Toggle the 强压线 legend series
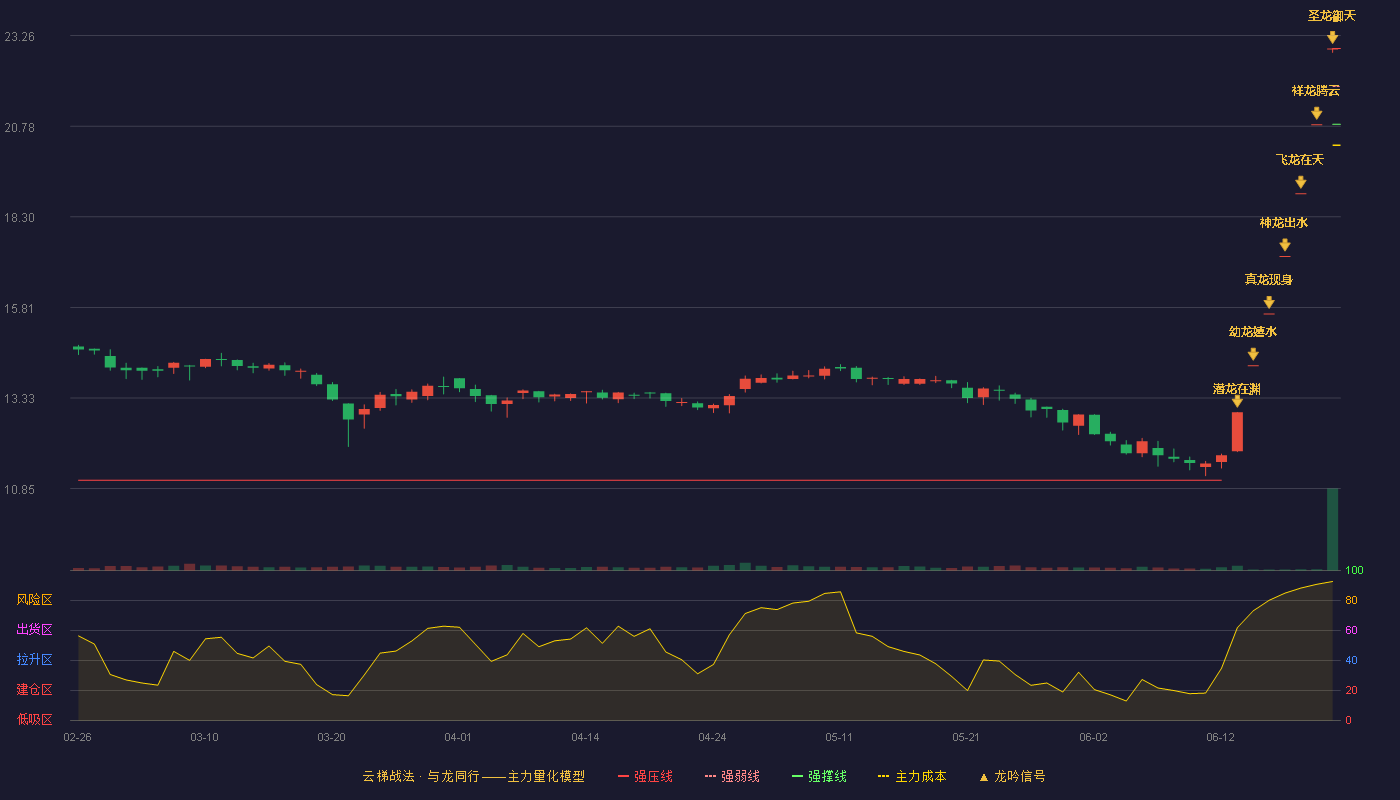The image size is (1400, 800). pos(645,776)
